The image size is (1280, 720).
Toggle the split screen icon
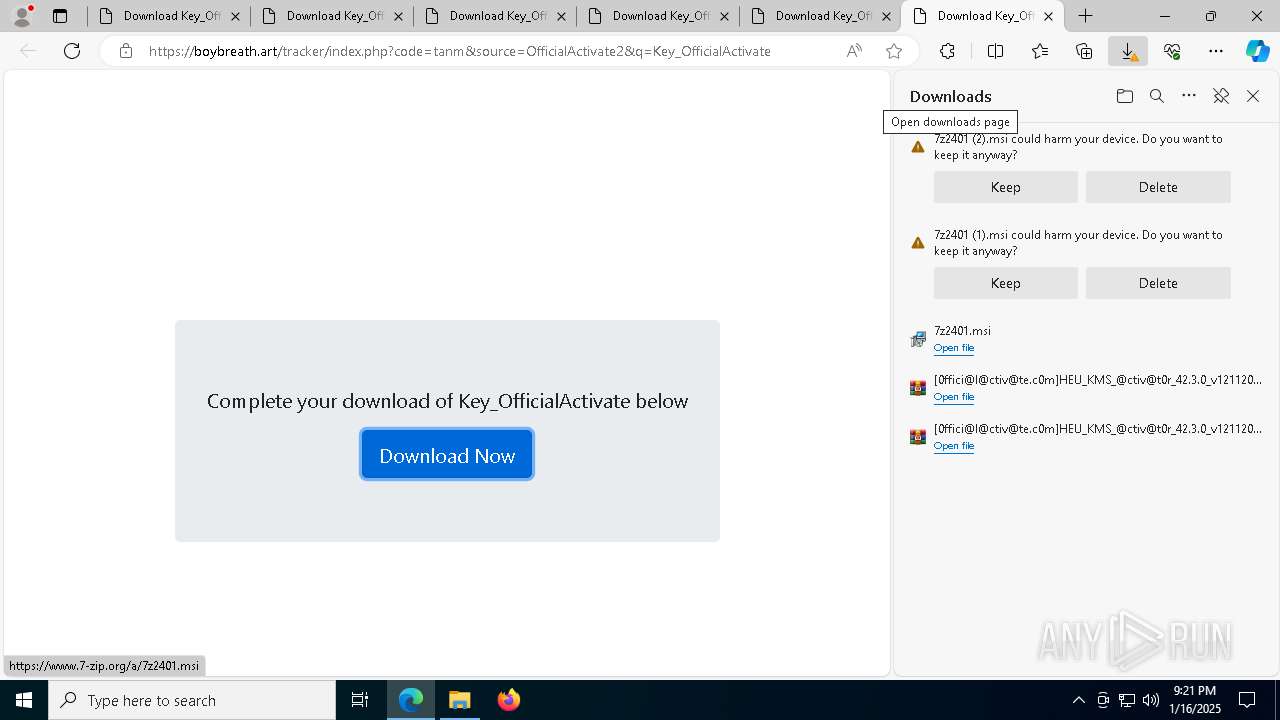tap(995, 51)
